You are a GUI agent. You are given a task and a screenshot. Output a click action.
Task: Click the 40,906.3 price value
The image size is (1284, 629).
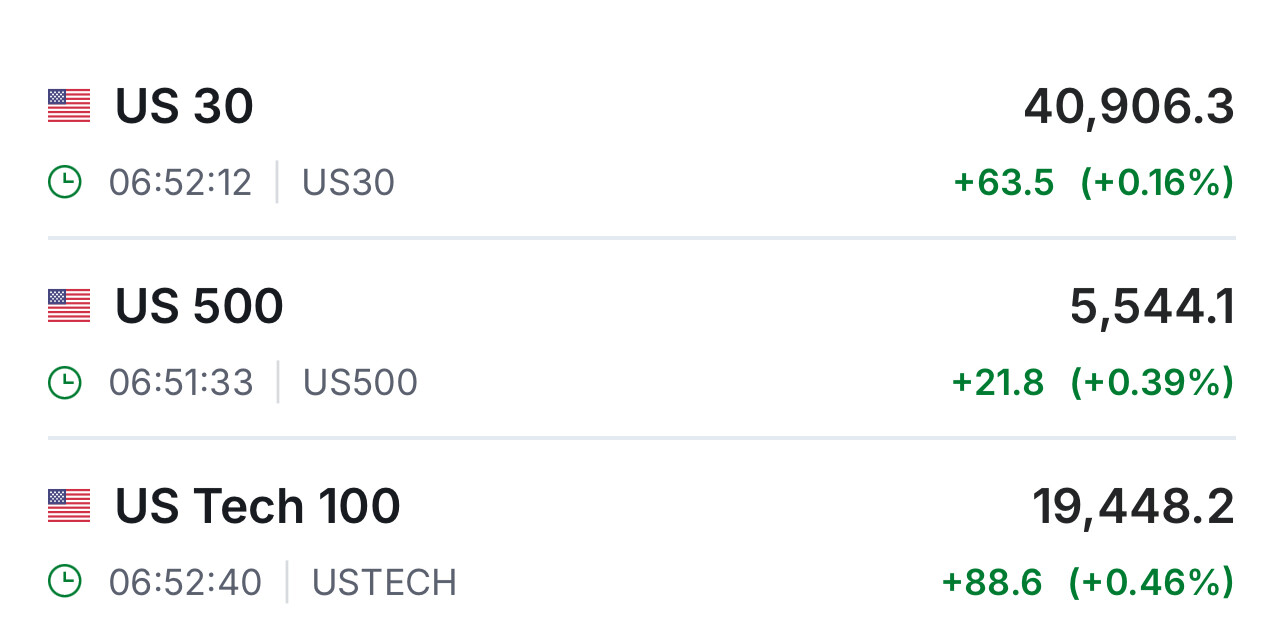tap(1129, 106)
